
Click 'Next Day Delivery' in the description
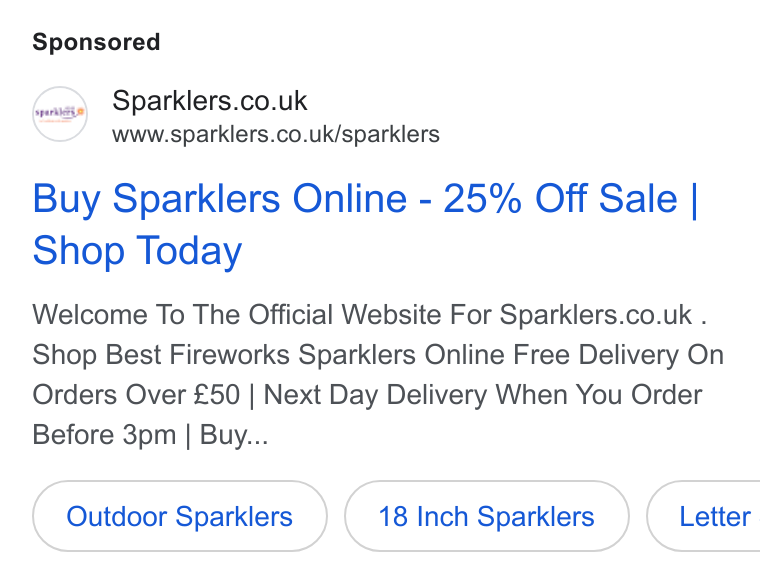(375, 395)
